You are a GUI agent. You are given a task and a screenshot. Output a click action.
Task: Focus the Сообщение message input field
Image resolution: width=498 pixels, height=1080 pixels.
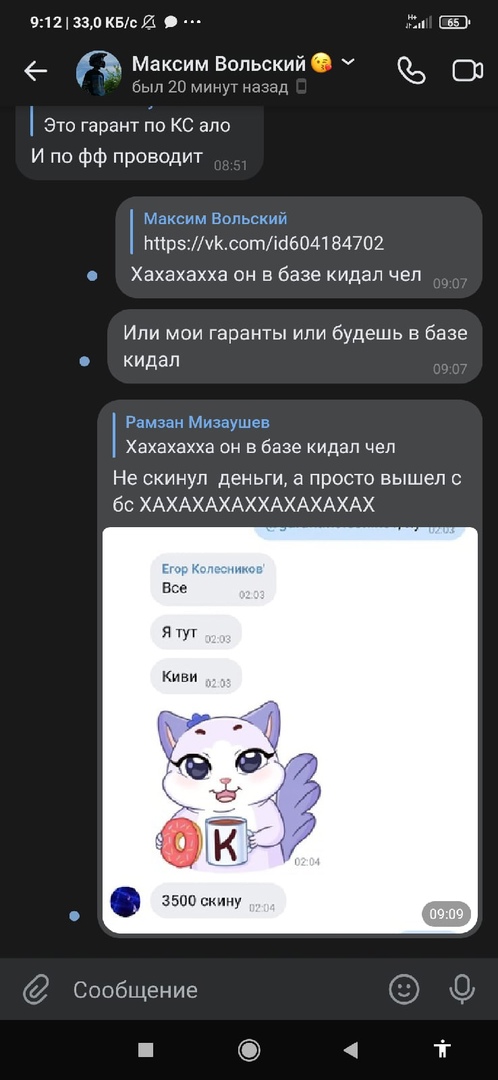224,990
